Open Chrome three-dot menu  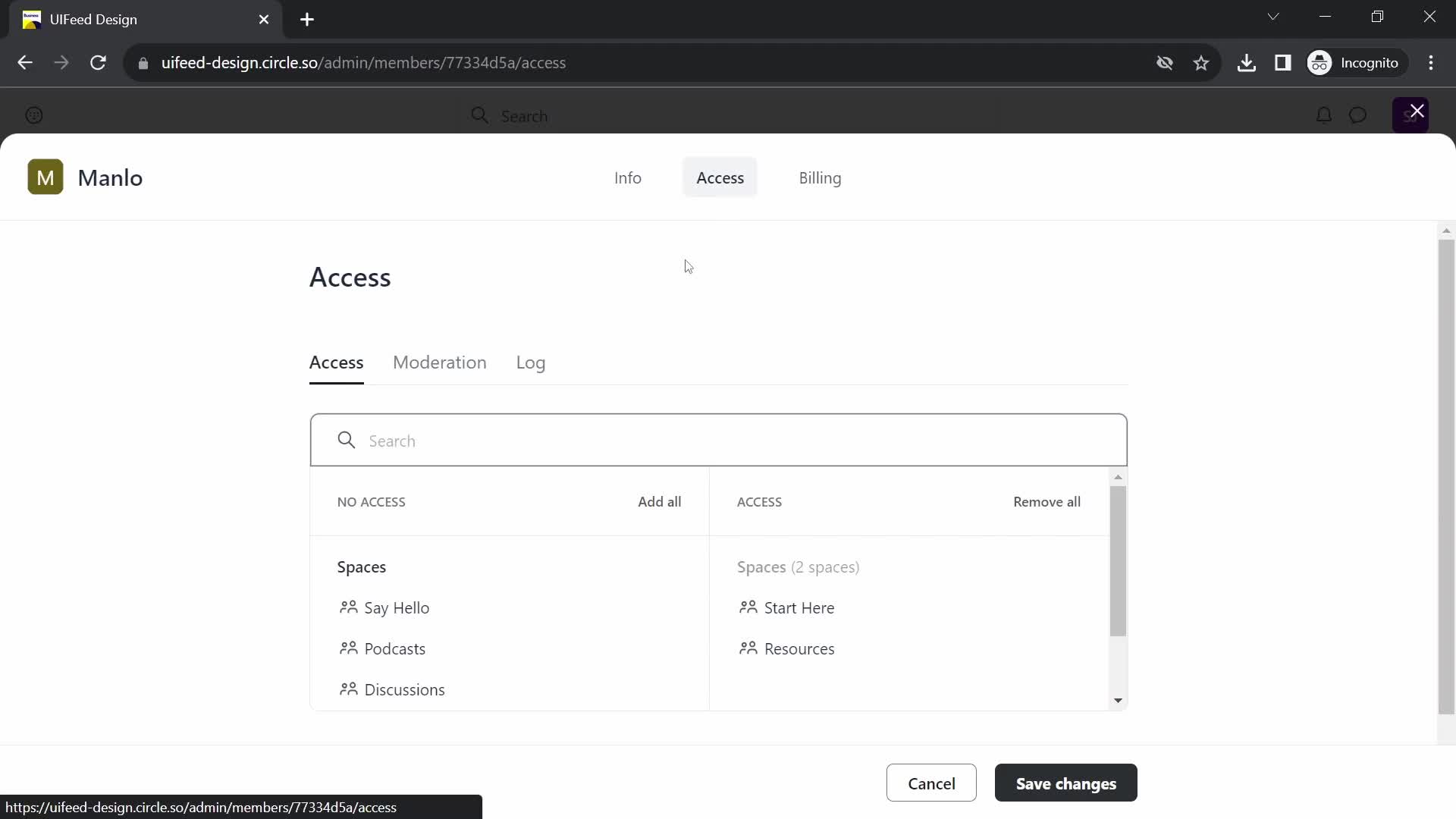point(1431,63)
